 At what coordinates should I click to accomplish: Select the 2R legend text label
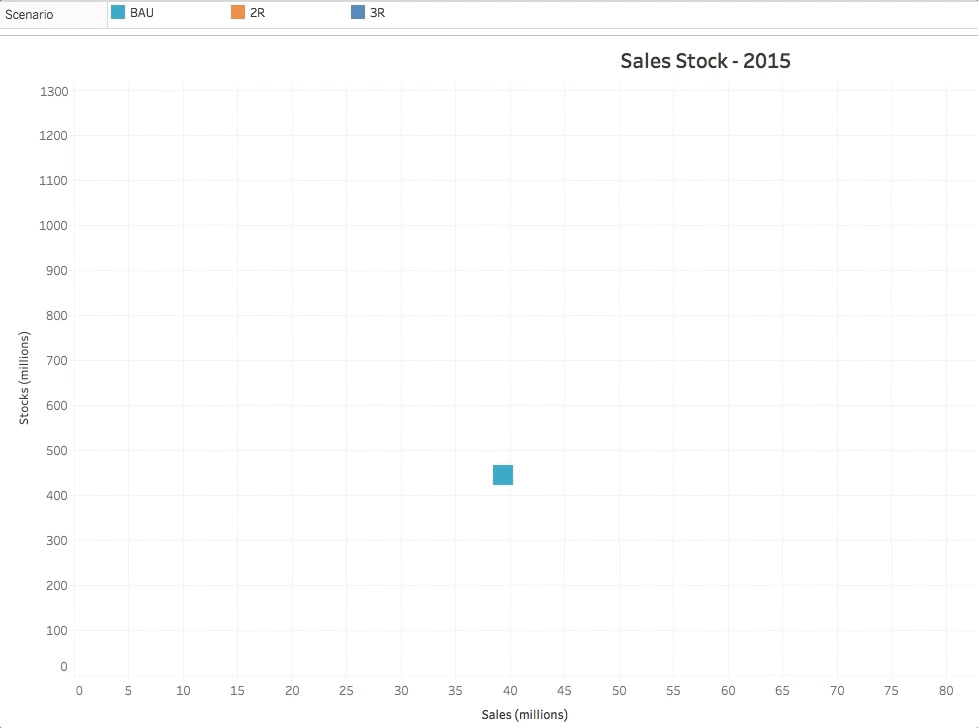tap(257, 14)
